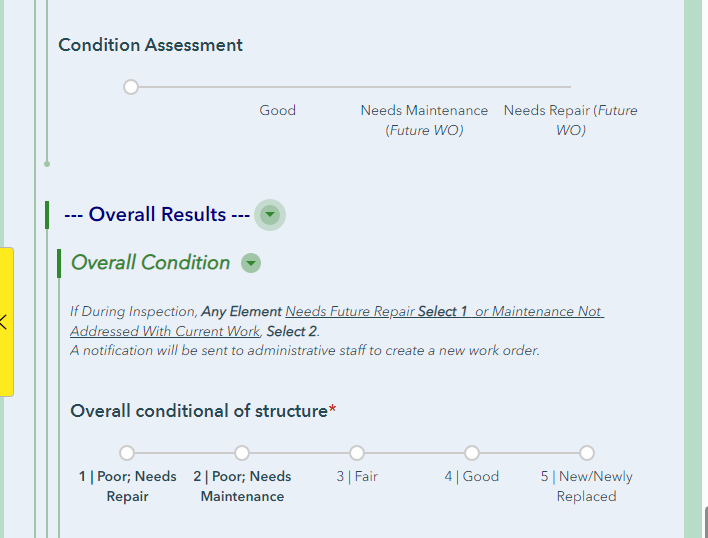Viewport: 708px width, 538px height.
Task: Click the '2 | Poor; Needs Maintenance' label
Action: [242, 486]
